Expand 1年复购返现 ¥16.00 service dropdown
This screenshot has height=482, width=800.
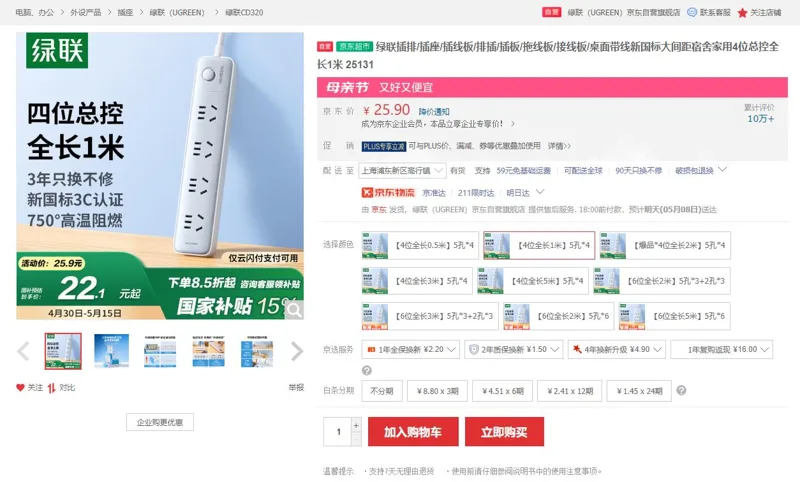coord(721,349)
